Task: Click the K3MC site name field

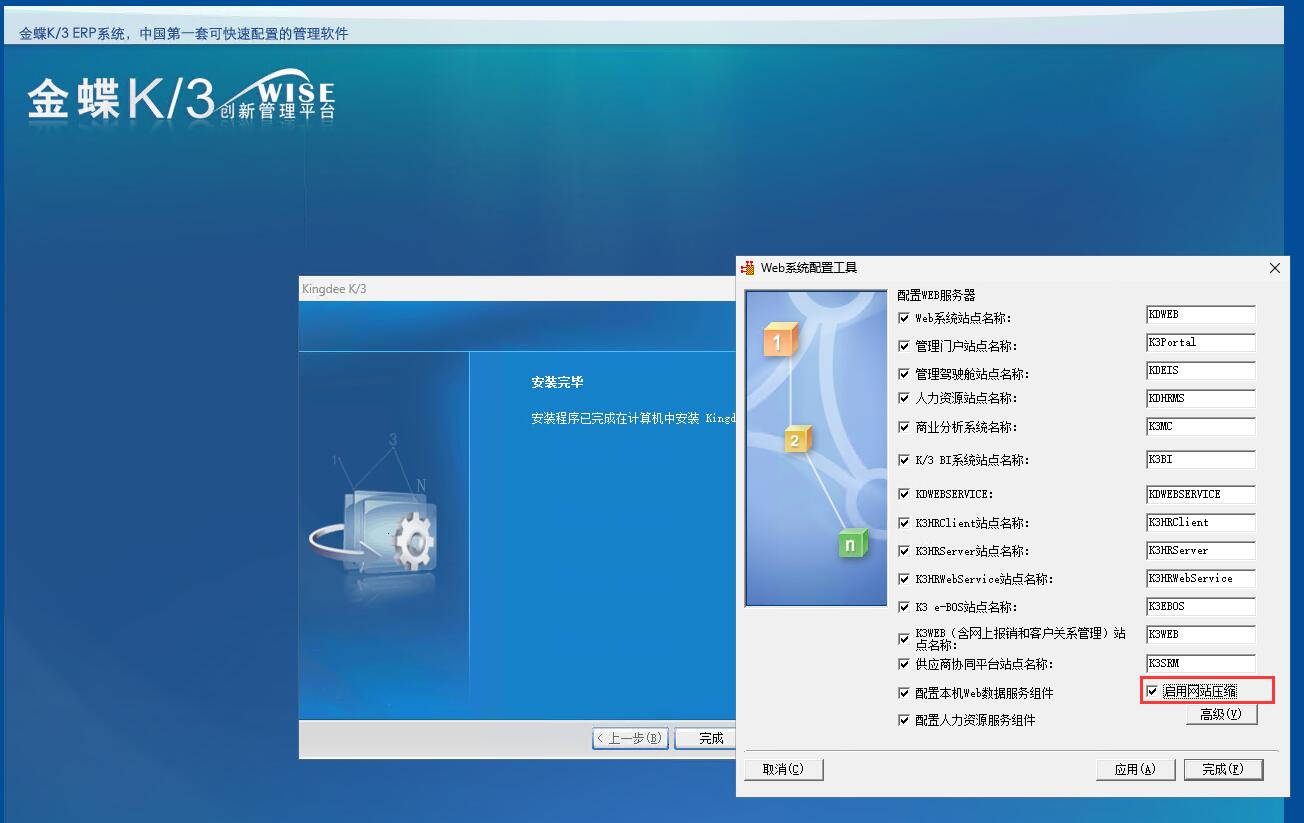Action: coord(1200,427)
